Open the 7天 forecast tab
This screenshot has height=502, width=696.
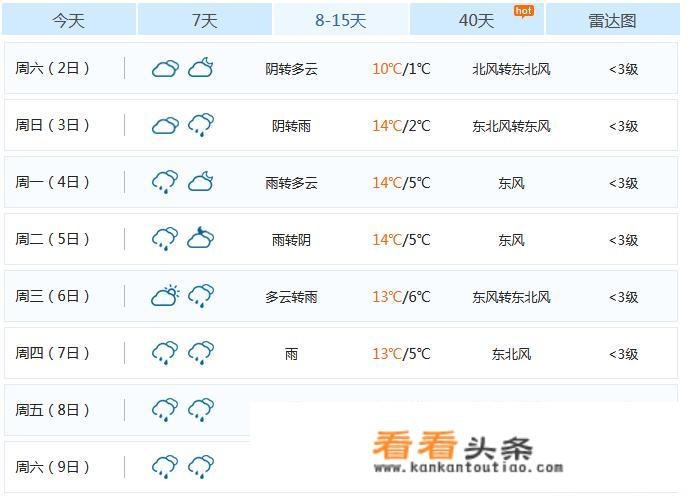tap(205, 19)
